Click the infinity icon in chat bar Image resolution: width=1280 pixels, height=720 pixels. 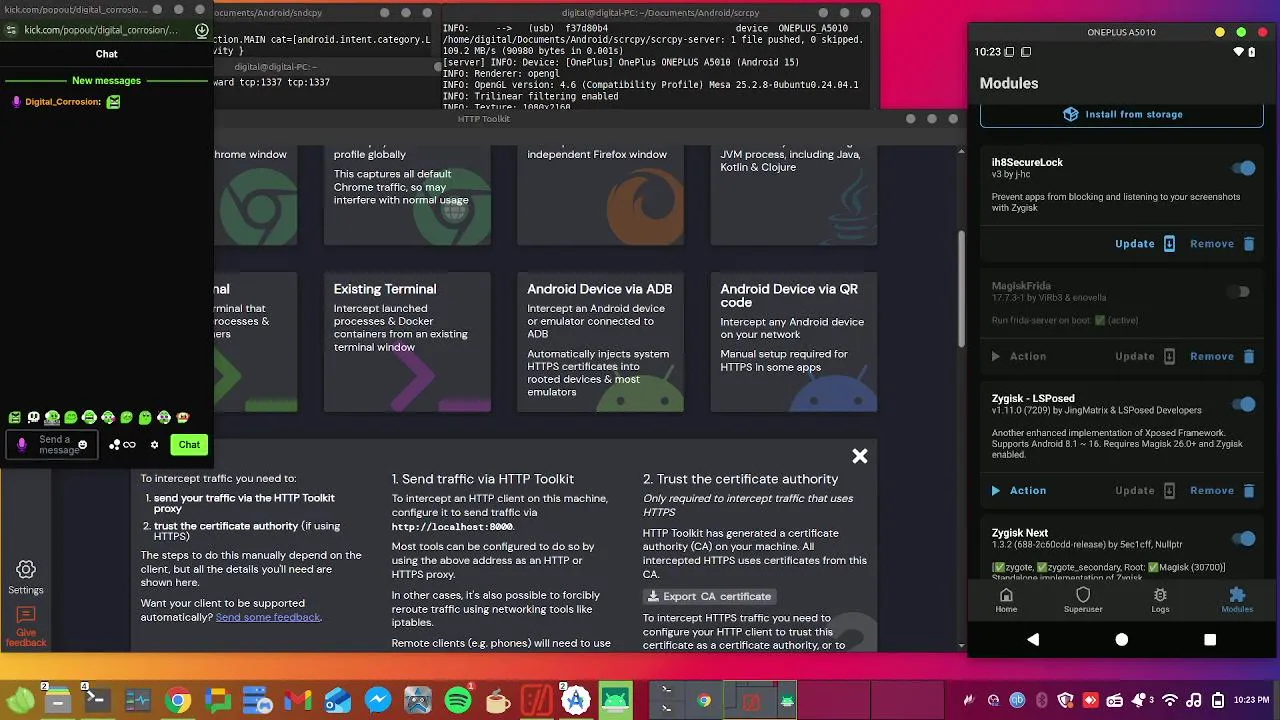[129, 445]
